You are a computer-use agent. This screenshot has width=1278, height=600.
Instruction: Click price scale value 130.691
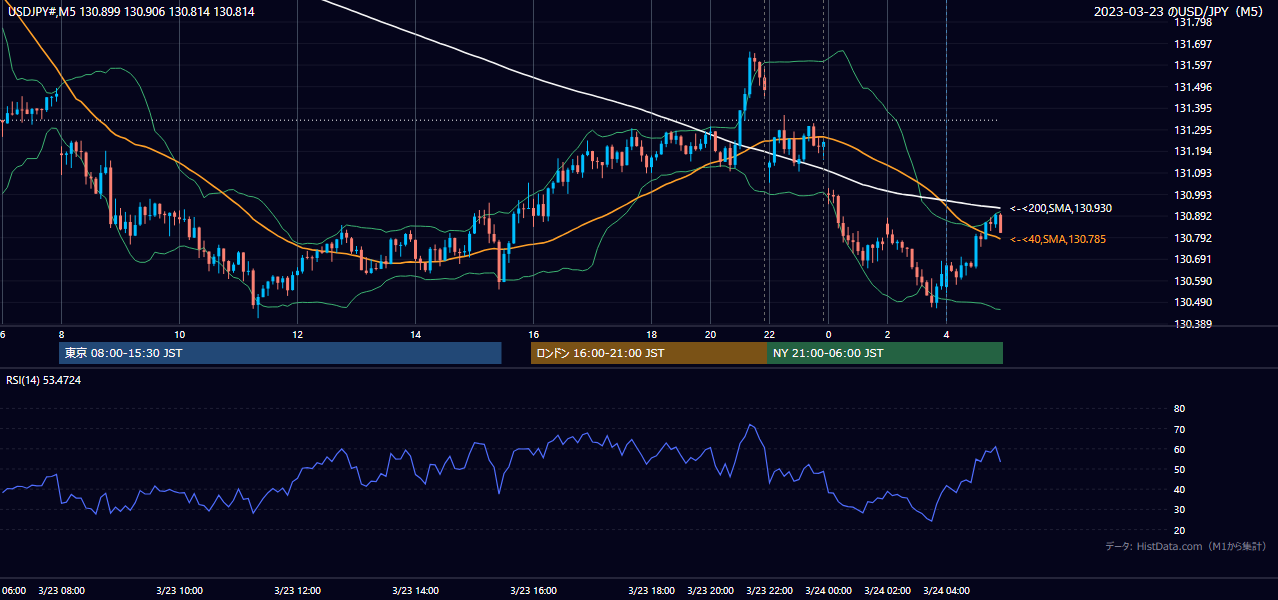click(1193, 259)
